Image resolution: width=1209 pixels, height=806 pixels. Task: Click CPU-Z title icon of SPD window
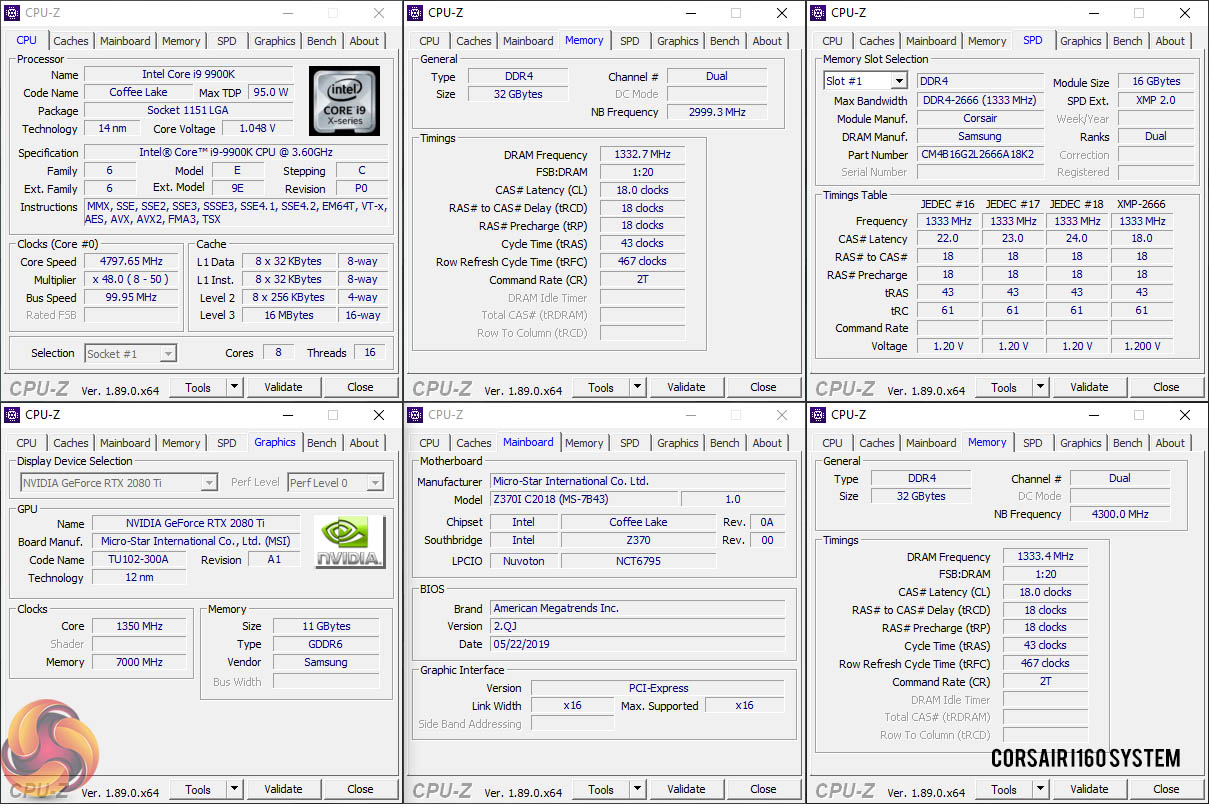[x=817, y=13]
